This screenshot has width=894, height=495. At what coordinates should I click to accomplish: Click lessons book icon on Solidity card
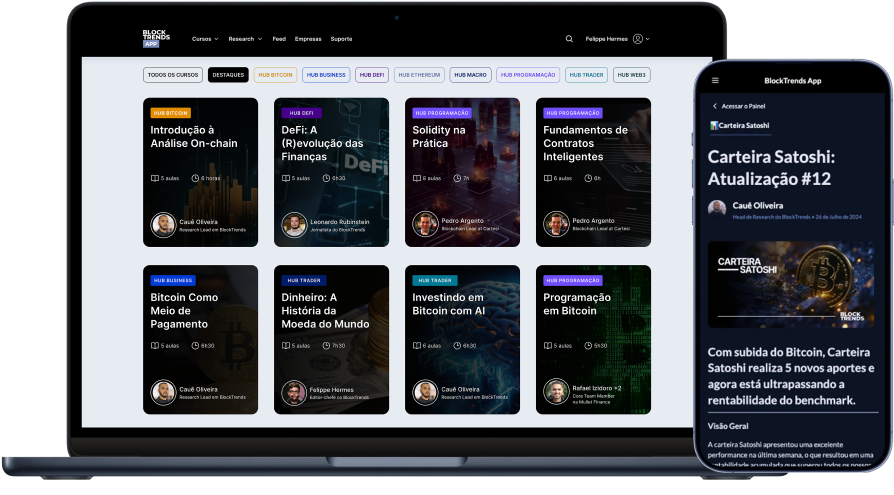pyautogui.click(x=417, y=178)
